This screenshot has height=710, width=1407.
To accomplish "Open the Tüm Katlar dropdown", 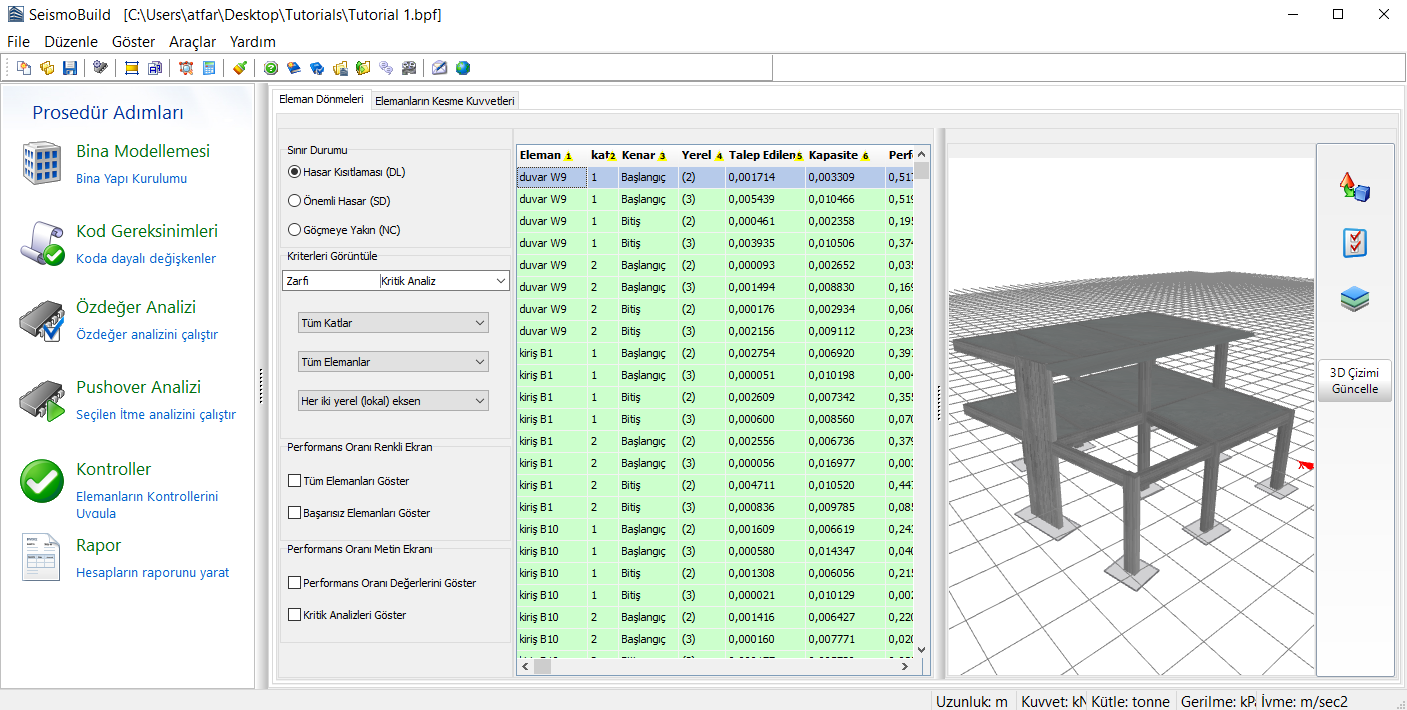I will 393,323.
